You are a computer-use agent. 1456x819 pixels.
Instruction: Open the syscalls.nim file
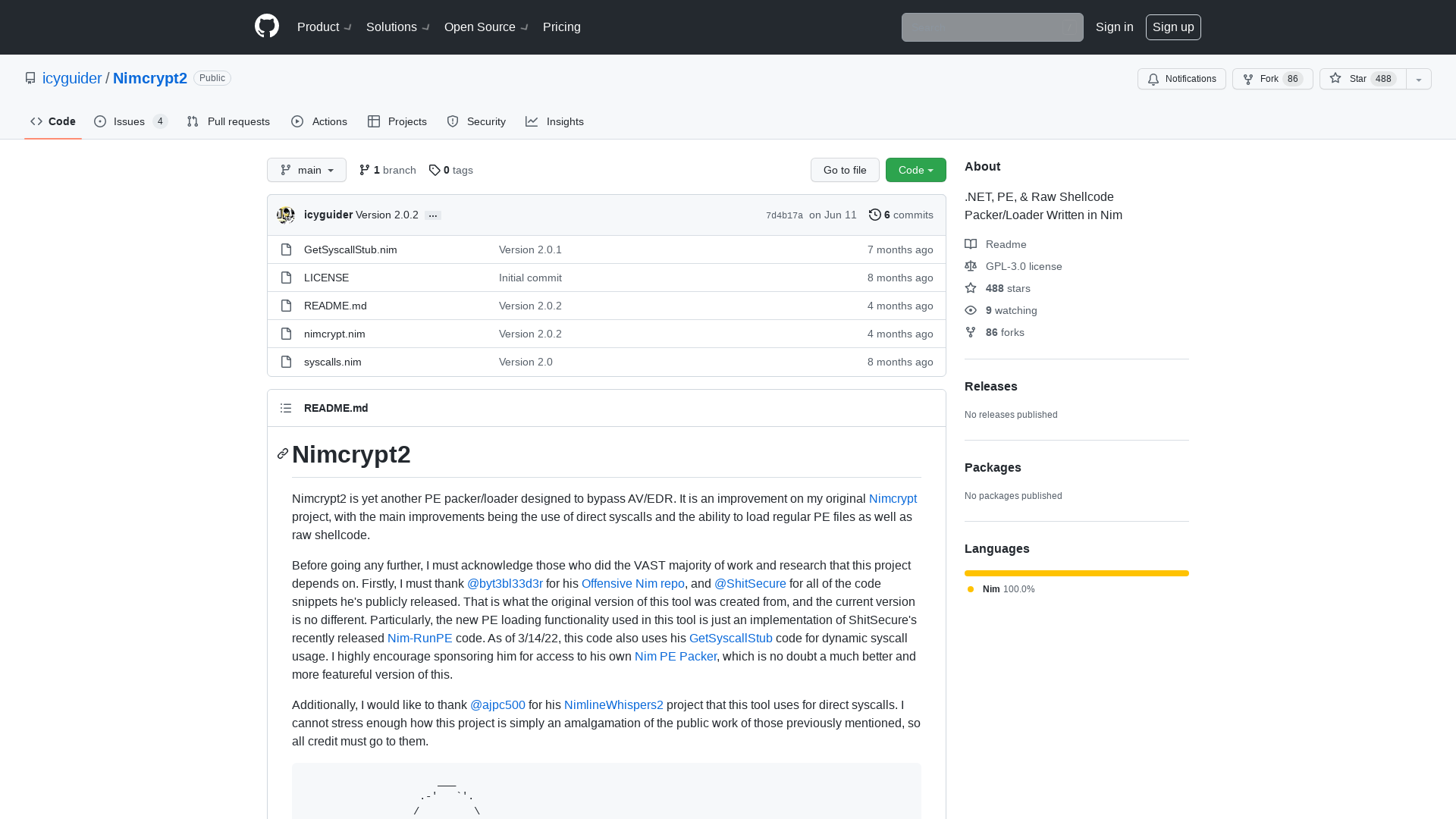(333, 362)
